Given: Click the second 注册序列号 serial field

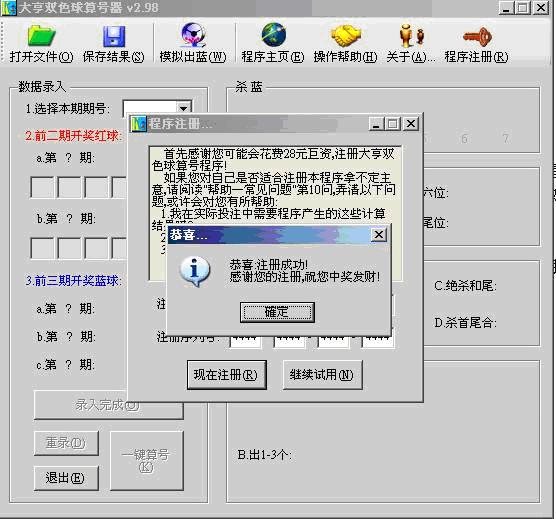Looking at the screenshot, I should [289, 342].
